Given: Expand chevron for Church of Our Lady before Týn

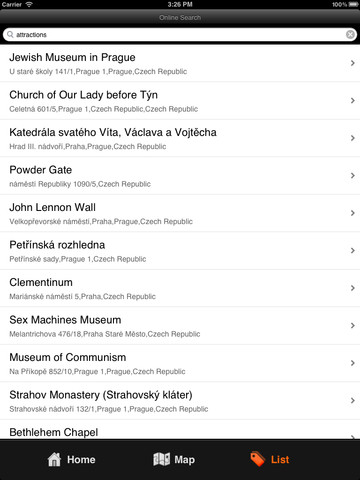Looking at the screenshot, I should pos(353,101).
